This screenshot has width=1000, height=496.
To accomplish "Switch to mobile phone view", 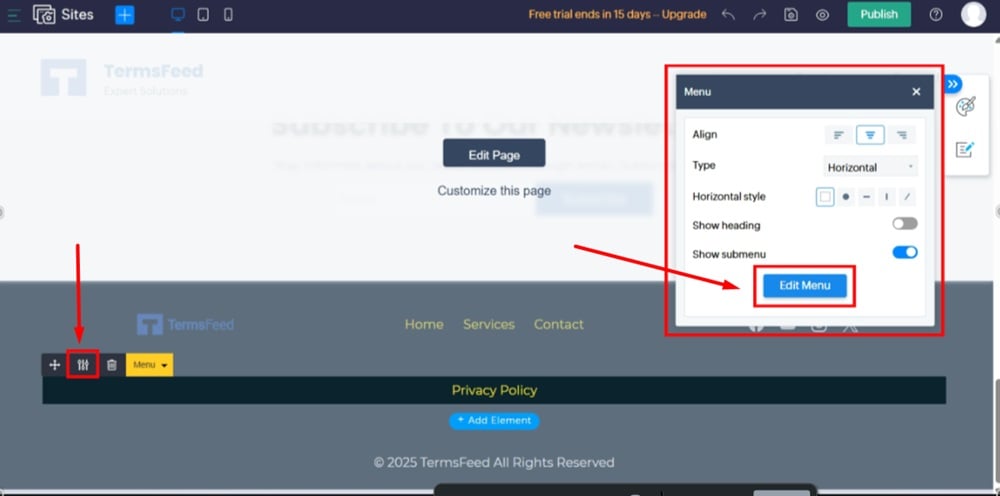I will pyautogui.click(x=228, y=15).
